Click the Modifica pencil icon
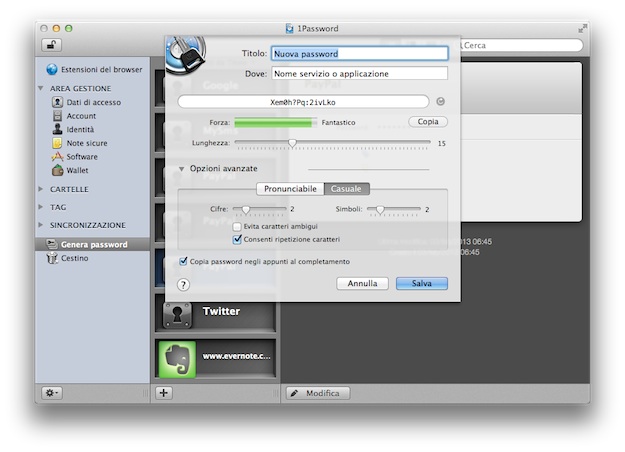Screen dimensions: 625x452 (x=294, y=393)
